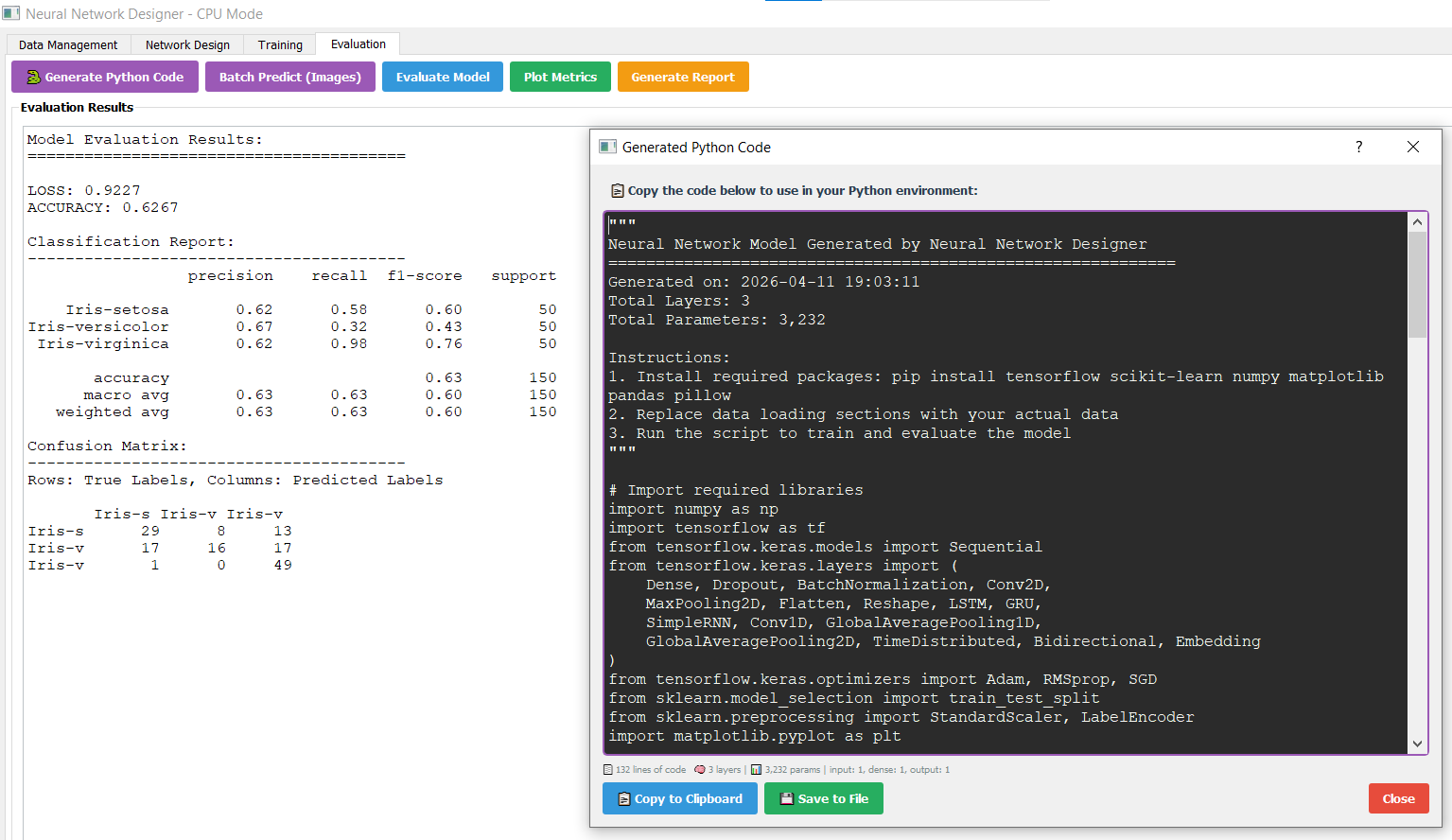1452x840 pixels.
Task: Run Evaluate Model
Action: pos(443,78)
